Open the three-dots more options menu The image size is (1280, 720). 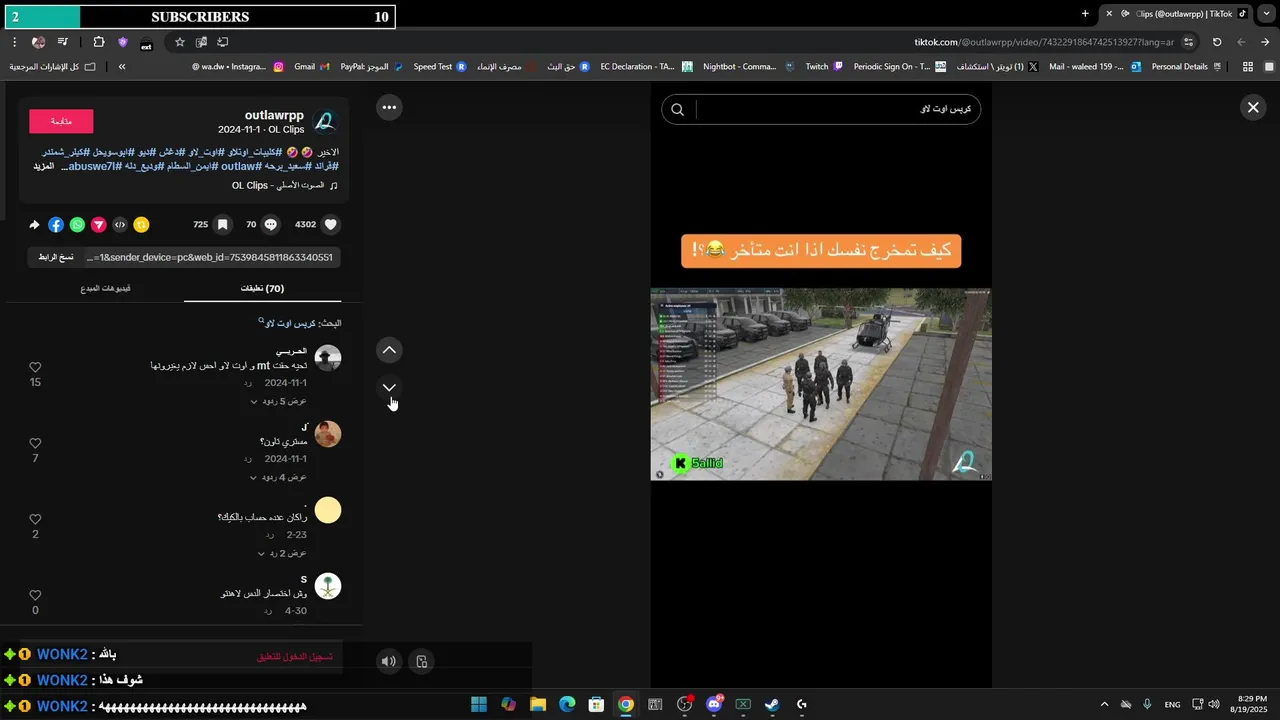(389, 107)
